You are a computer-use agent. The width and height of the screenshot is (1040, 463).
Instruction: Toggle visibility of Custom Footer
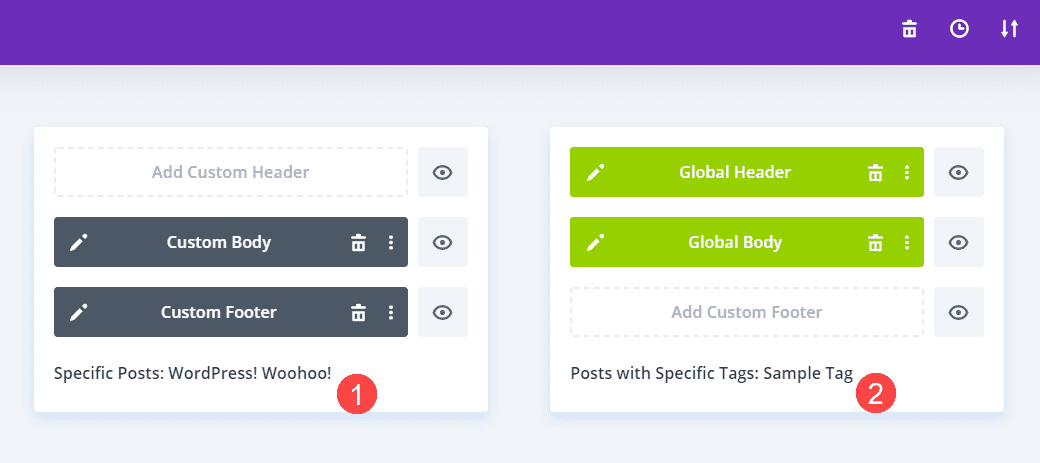coord(443,312)
